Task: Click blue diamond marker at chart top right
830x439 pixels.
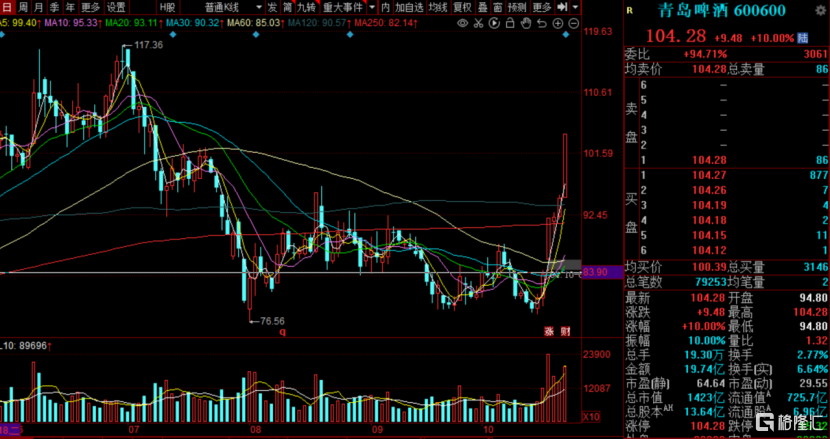Action: pyautogui.click(x=566, y=34)
